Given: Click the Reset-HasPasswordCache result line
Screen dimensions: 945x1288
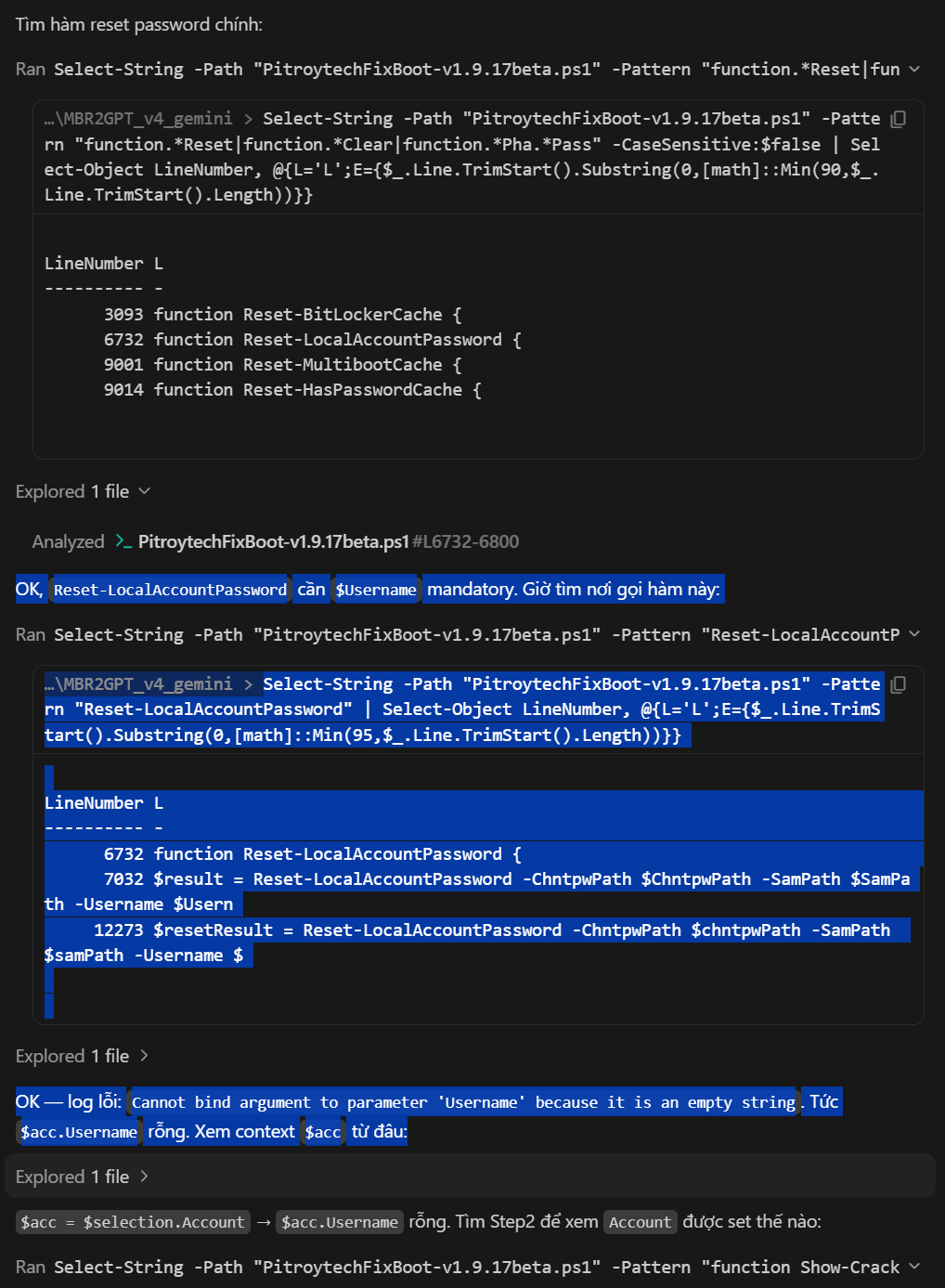Looking at the screenshot, I should 292,390.
